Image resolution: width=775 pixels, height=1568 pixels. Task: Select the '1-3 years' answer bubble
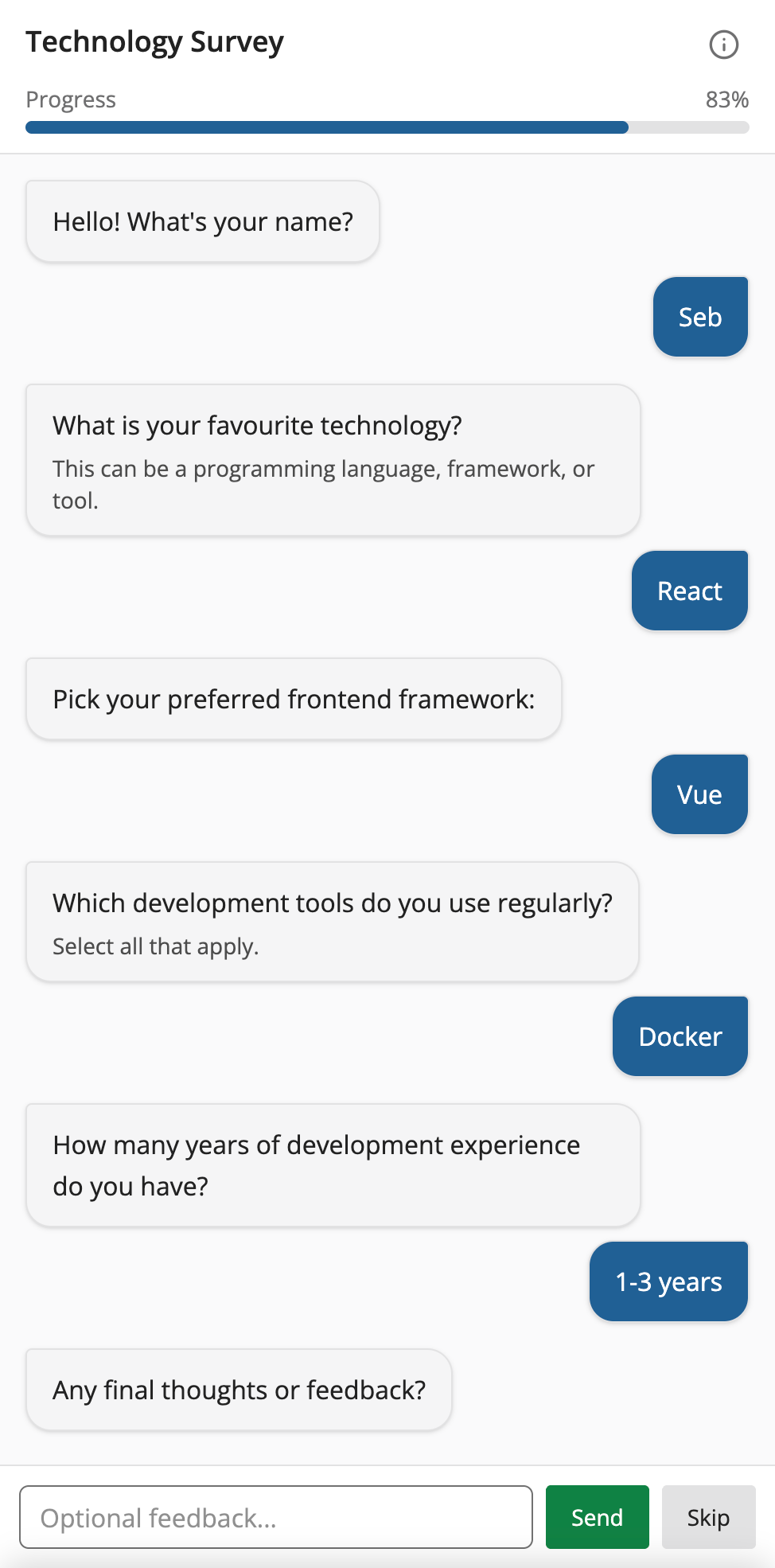tap(668, 1281)
